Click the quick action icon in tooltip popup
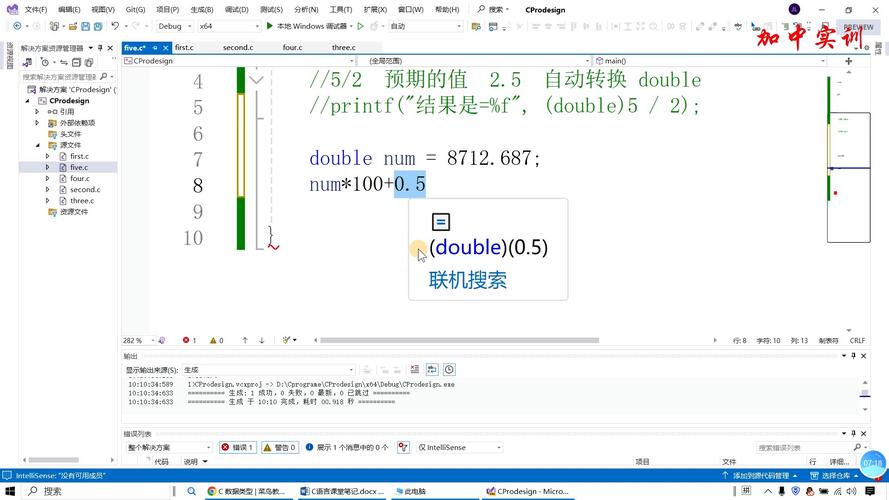Image resolution: width=889 pixels, height=500 pixels. coord(441,222)
